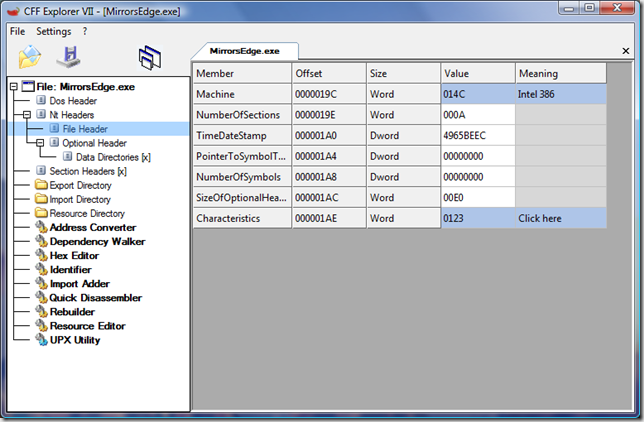Maximize the CFF Explorer window
Screen dimensions: 644x422
(x=589, y=8)
